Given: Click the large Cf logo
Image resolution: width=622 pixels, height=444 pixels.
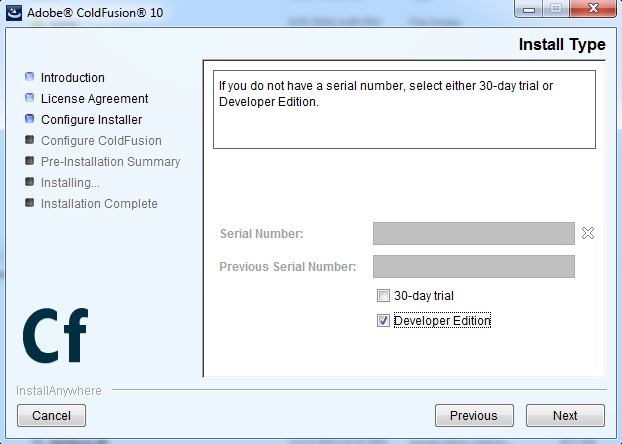Looking at the screenshot, I should tap(56, 336).
